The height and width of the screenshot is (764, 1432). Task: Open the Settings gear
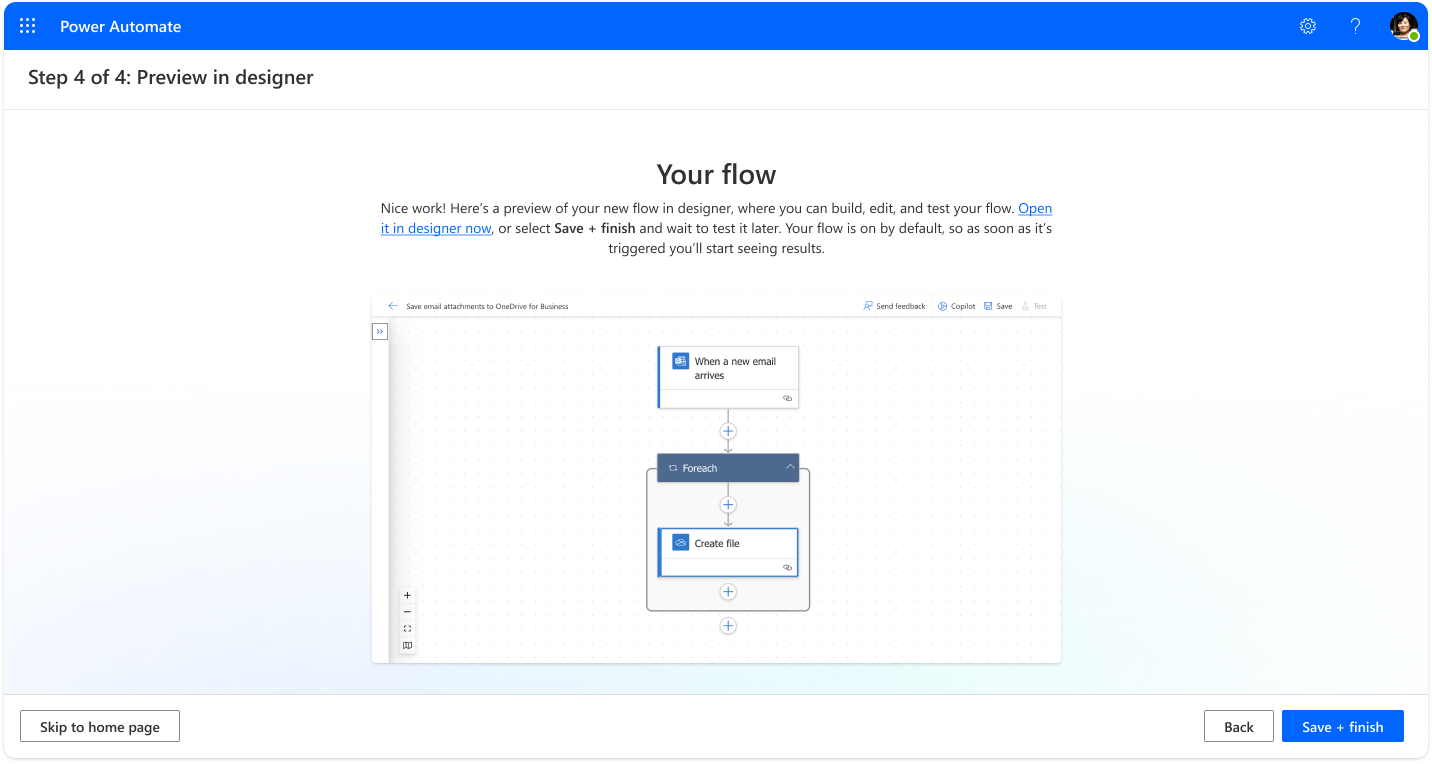pyautogui.click(x=1308, y=27)
